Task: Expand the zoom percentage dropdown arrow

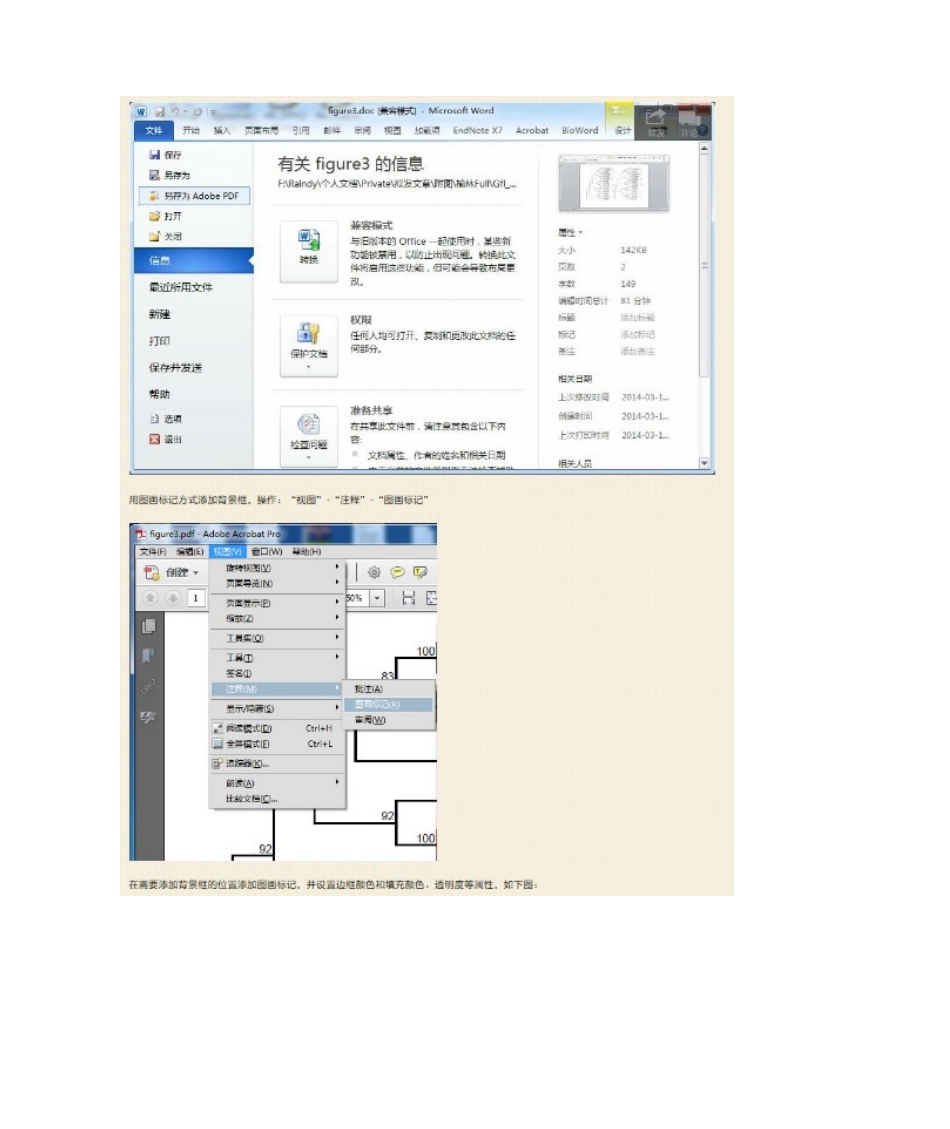Action: 377,598
